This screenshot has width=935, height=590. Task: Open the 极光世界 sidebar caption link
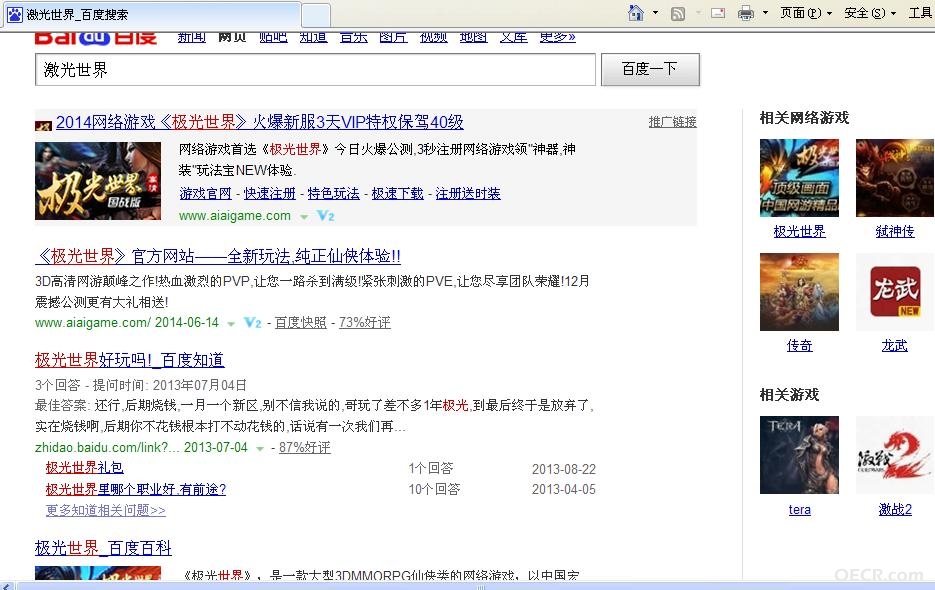[799, 231]
